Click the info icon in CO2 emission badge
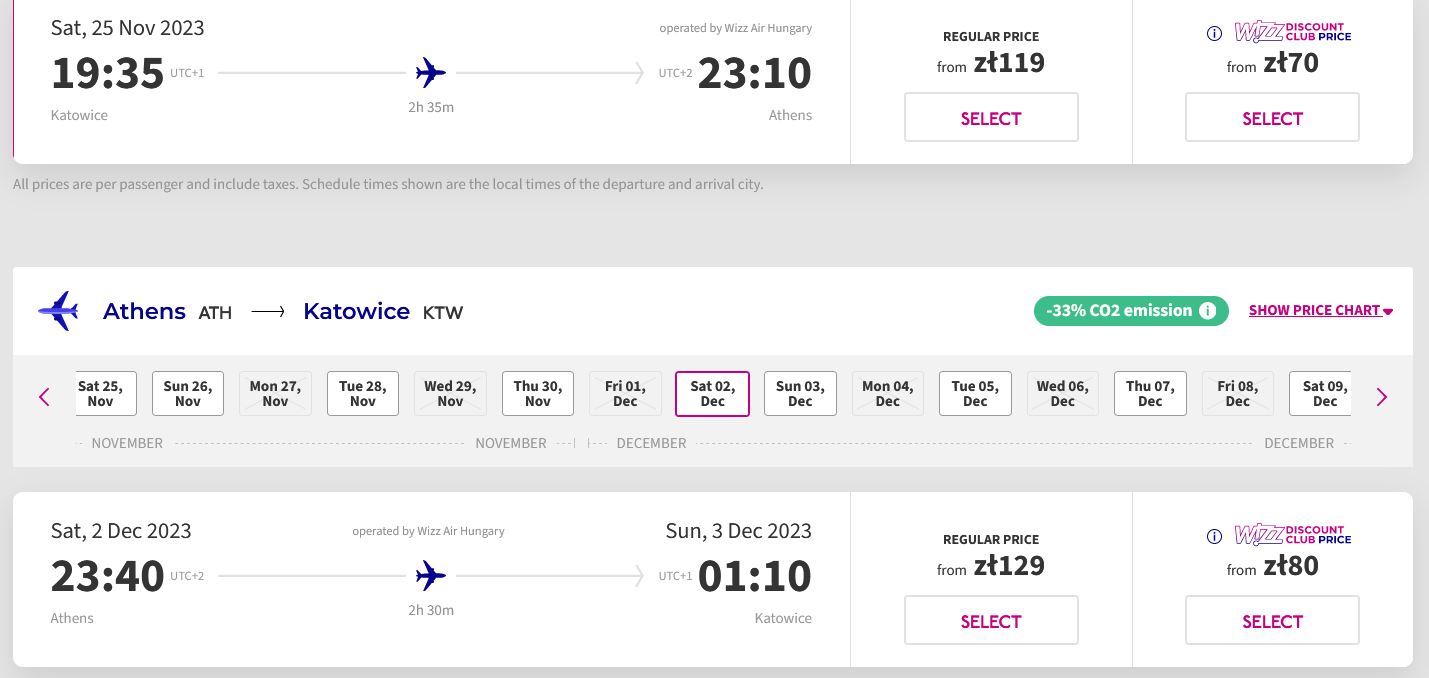 point(1208,311)
